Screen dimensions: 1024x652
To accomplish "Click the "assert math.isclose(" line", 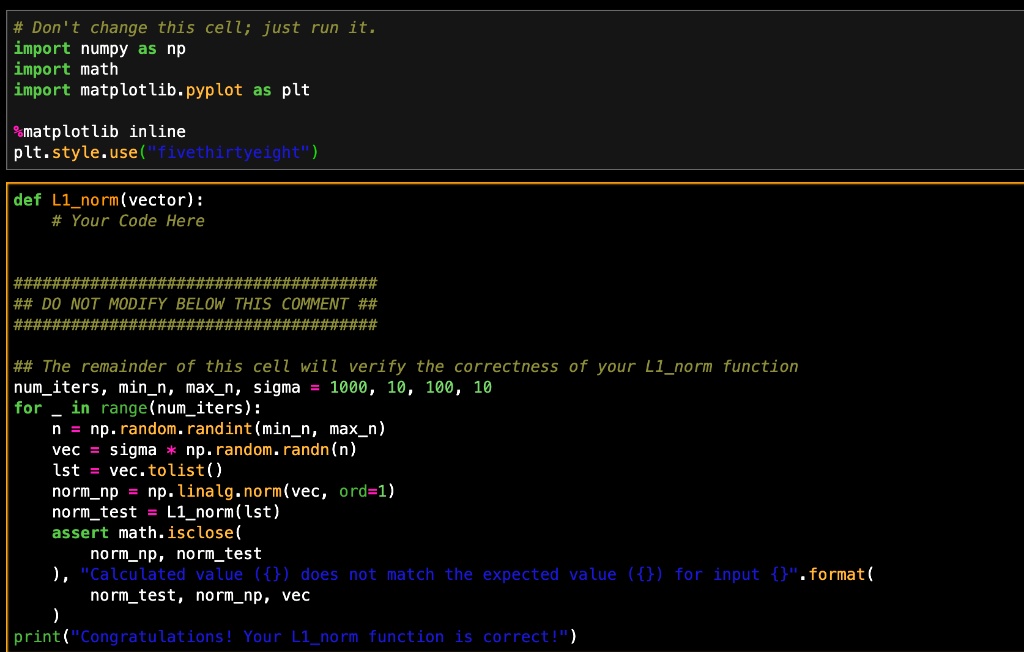I will (x=147, y=533).
